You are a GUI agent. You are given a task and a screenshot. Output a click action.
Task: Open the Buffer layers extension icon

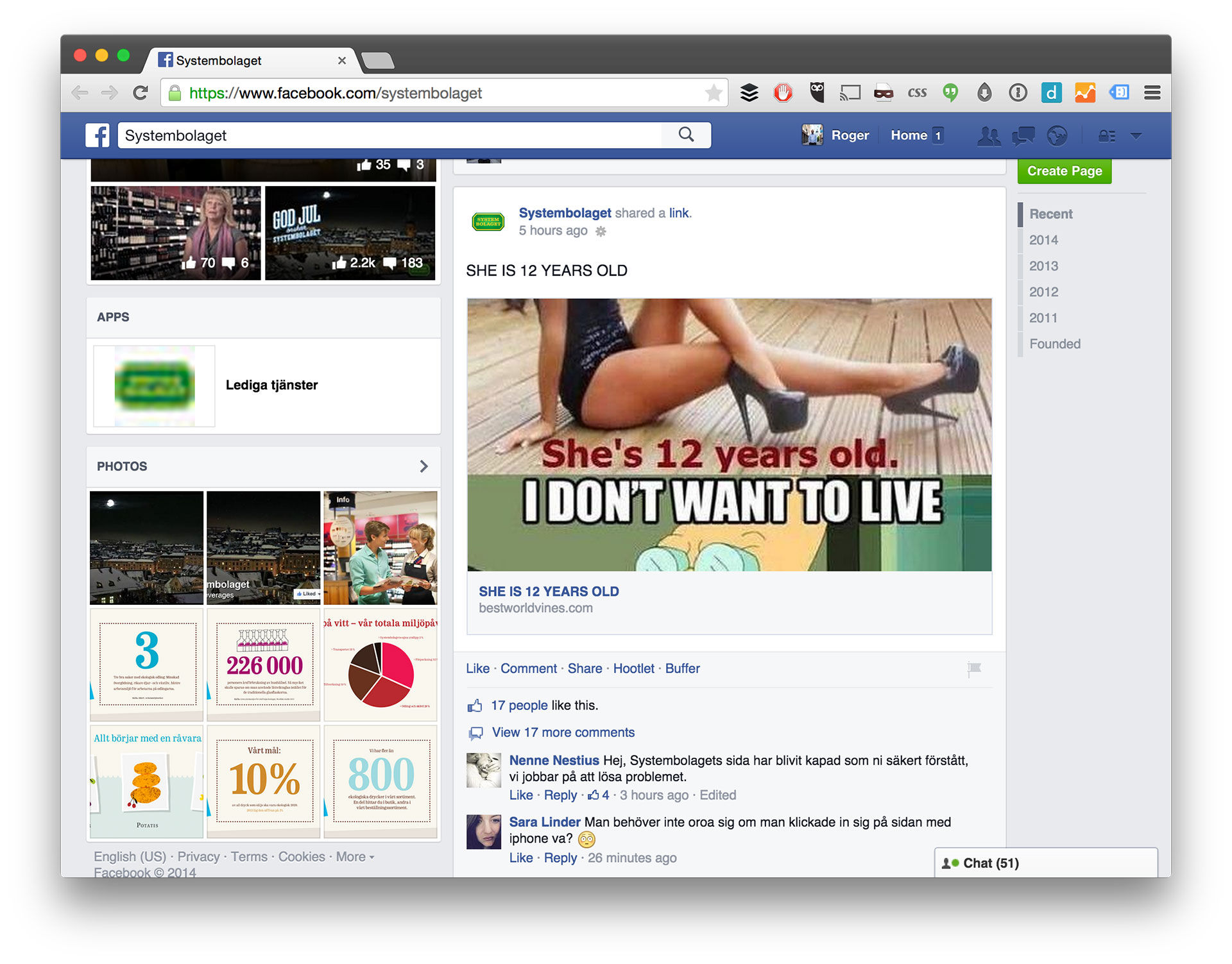coord(749,93)
